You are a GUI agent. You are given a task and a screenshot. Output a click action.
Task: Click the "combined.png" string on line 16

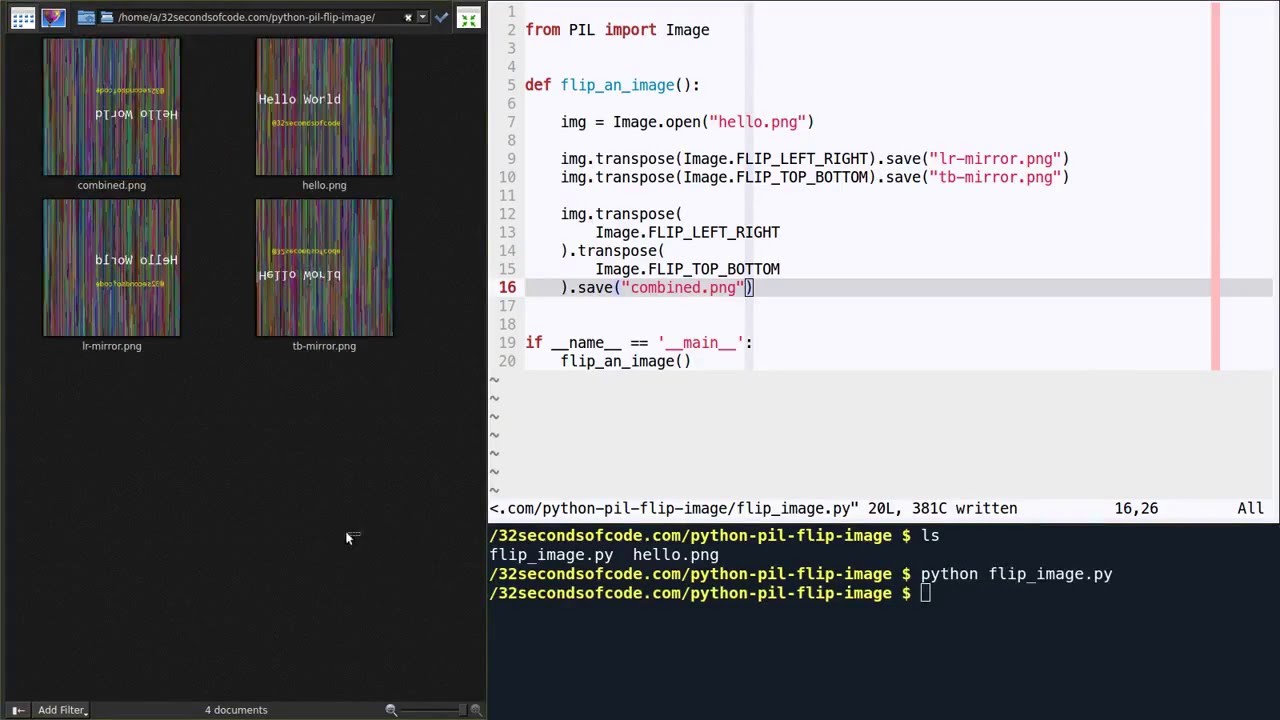(x=682, y=288)
